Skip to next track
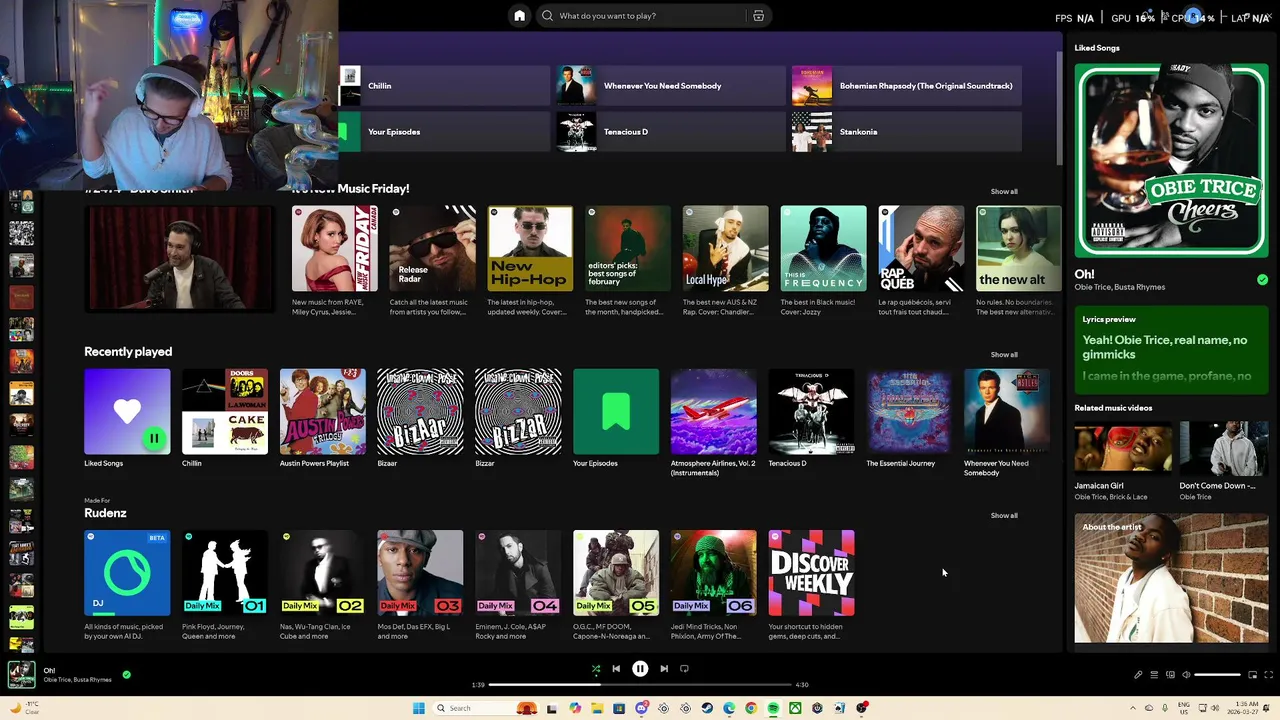1280x720 pixels. pyautogui.click(x=664, y=669)
